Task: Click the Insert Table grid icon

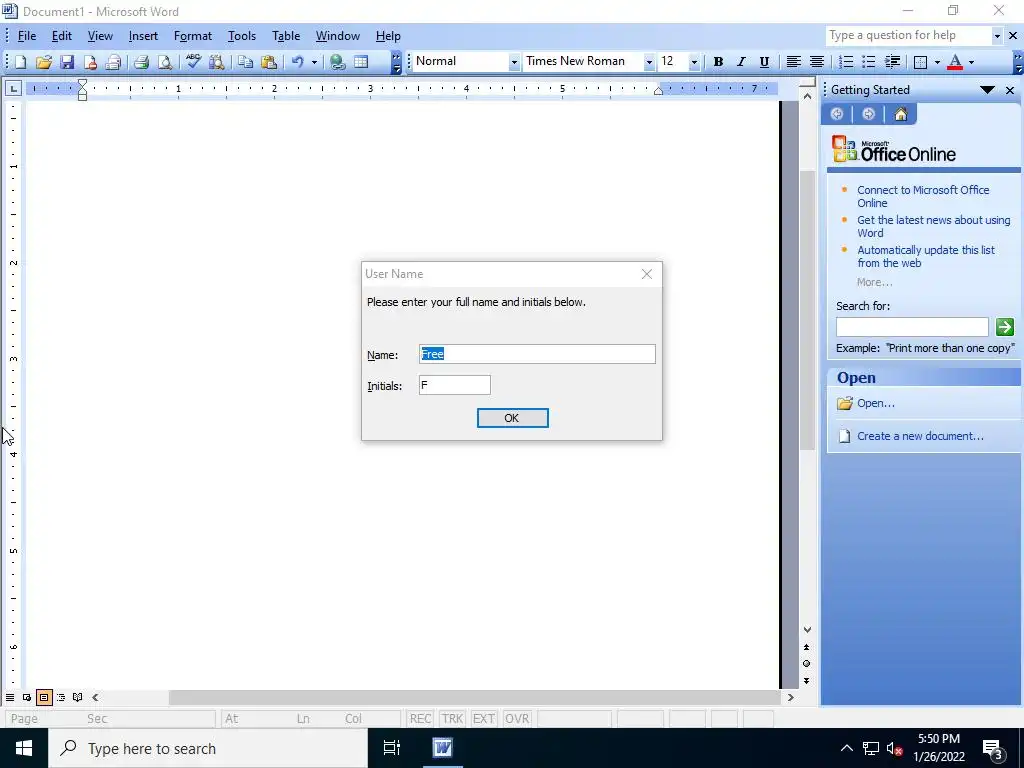Action: 360,62
